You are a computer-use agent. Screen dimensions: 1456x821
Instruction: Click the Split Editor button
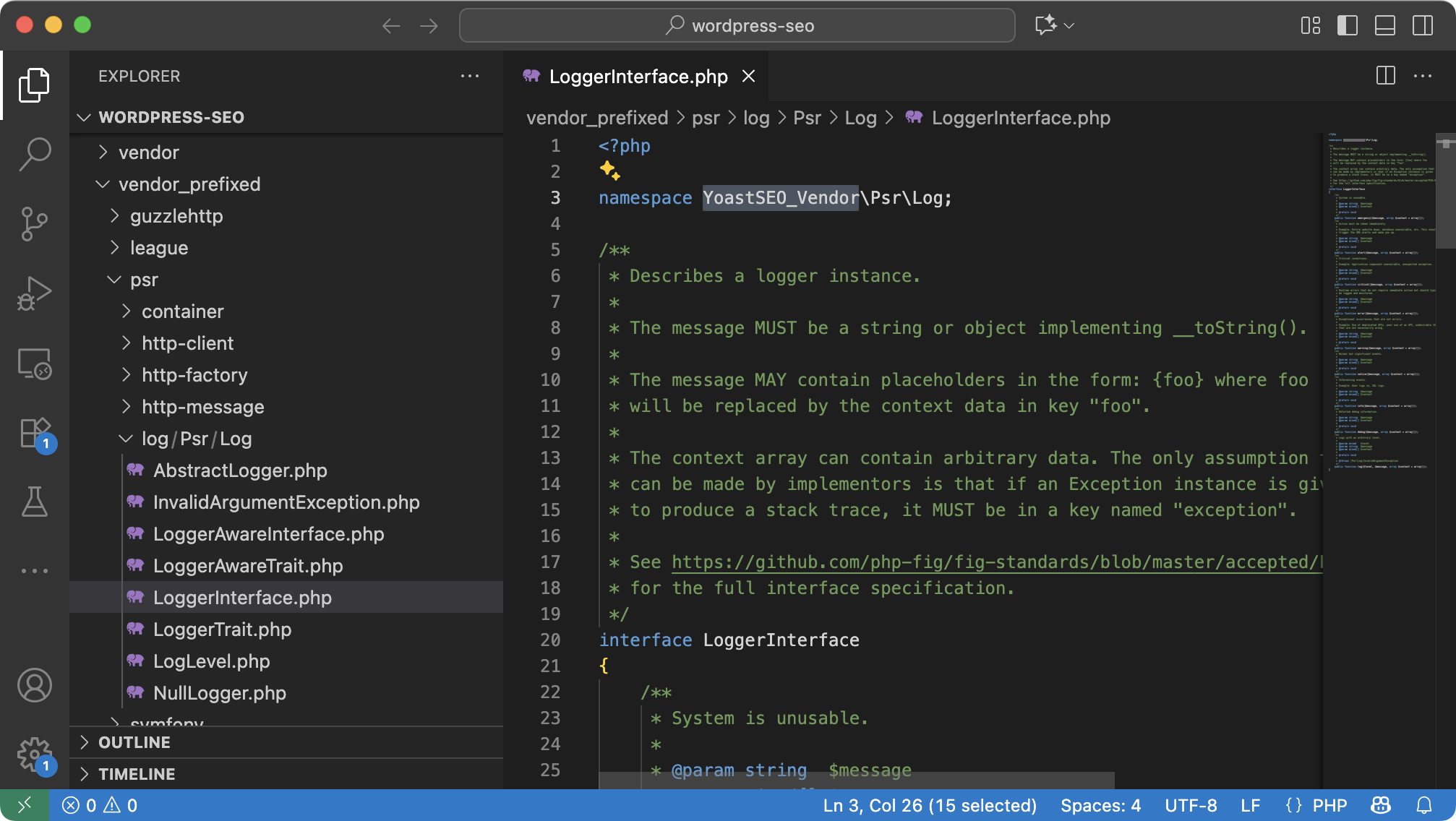click(1385, 76)
